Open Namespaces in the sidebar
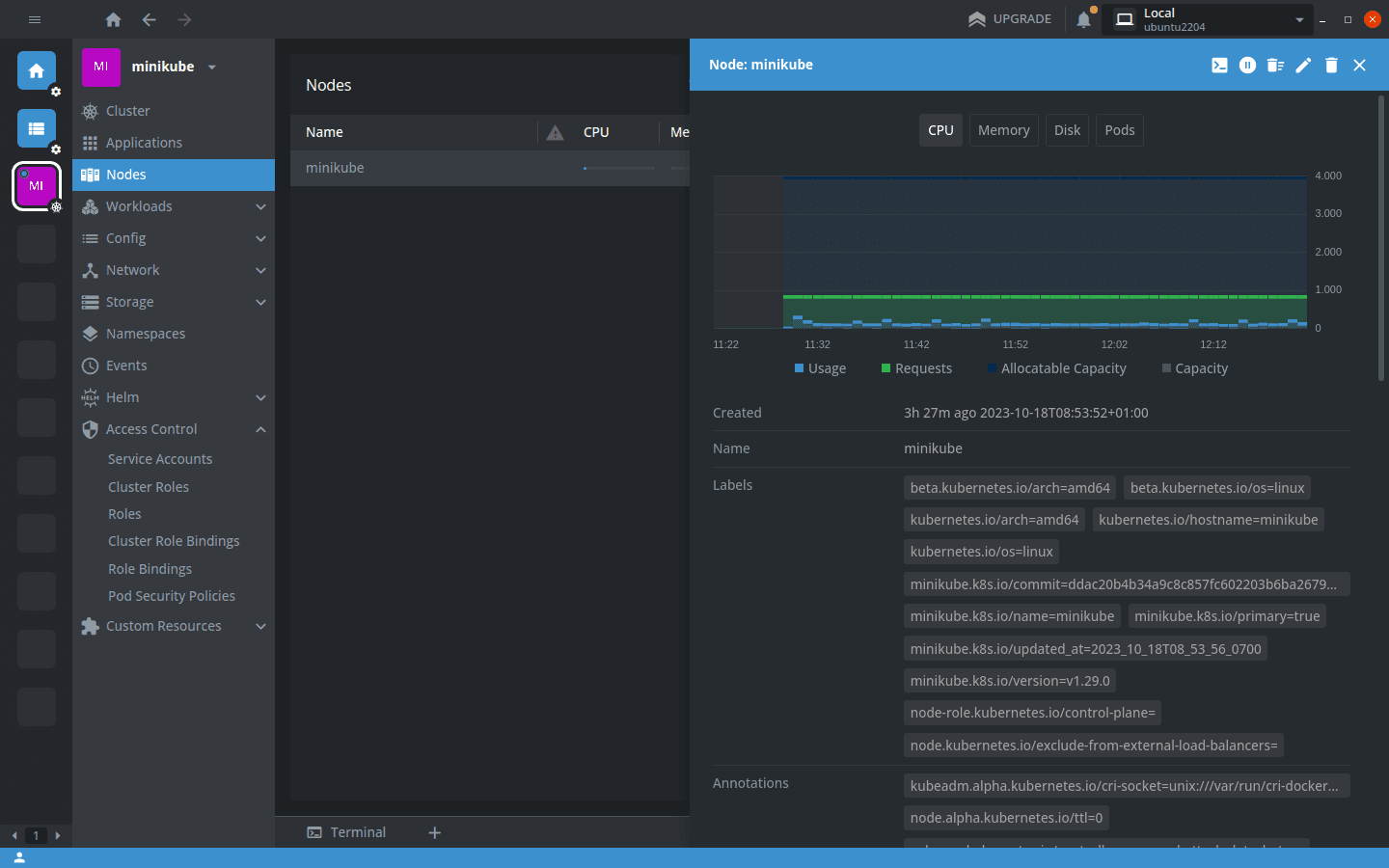 tap(174, 334)
